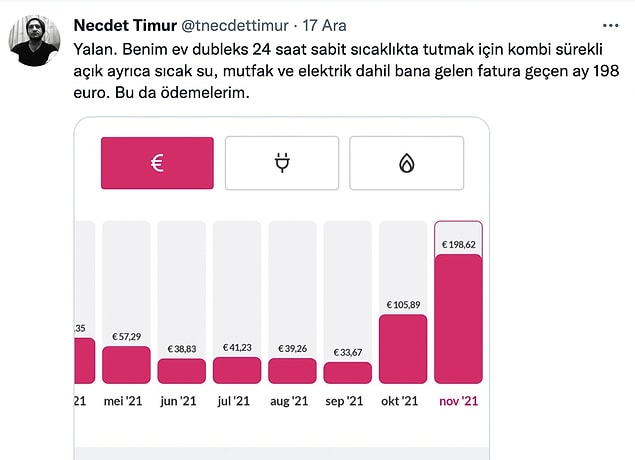Click the nov '21 month label
The height and width of the screenshot is (460, 635).
coord(458,401)
